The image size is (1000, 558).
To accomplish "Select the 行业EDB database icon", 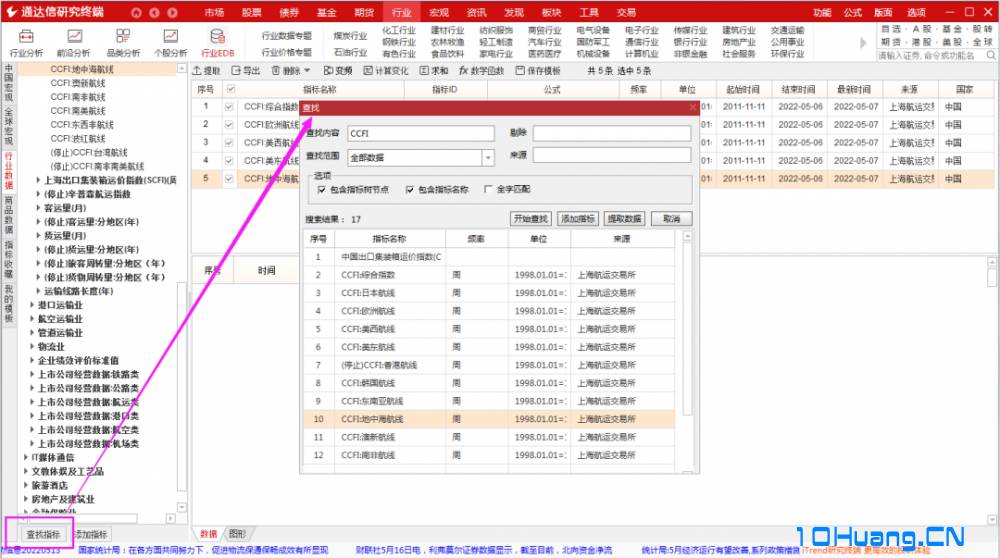I will [217, 43].
